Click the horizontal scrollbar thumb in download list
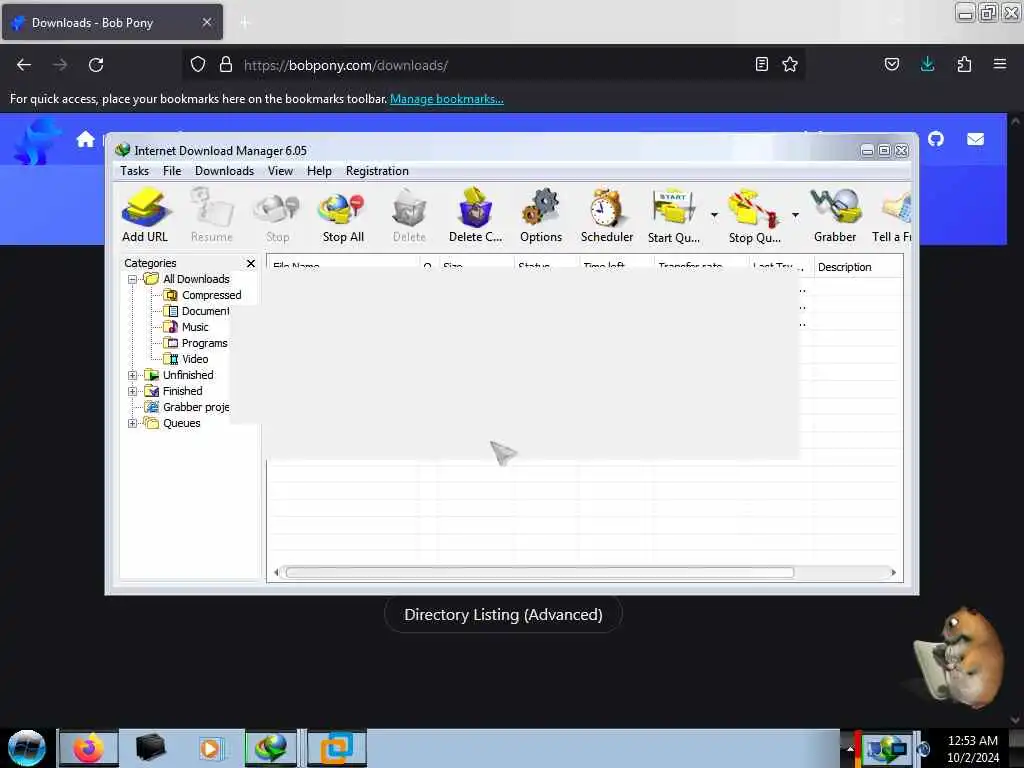1024x768 pixels. pos(540,573)
